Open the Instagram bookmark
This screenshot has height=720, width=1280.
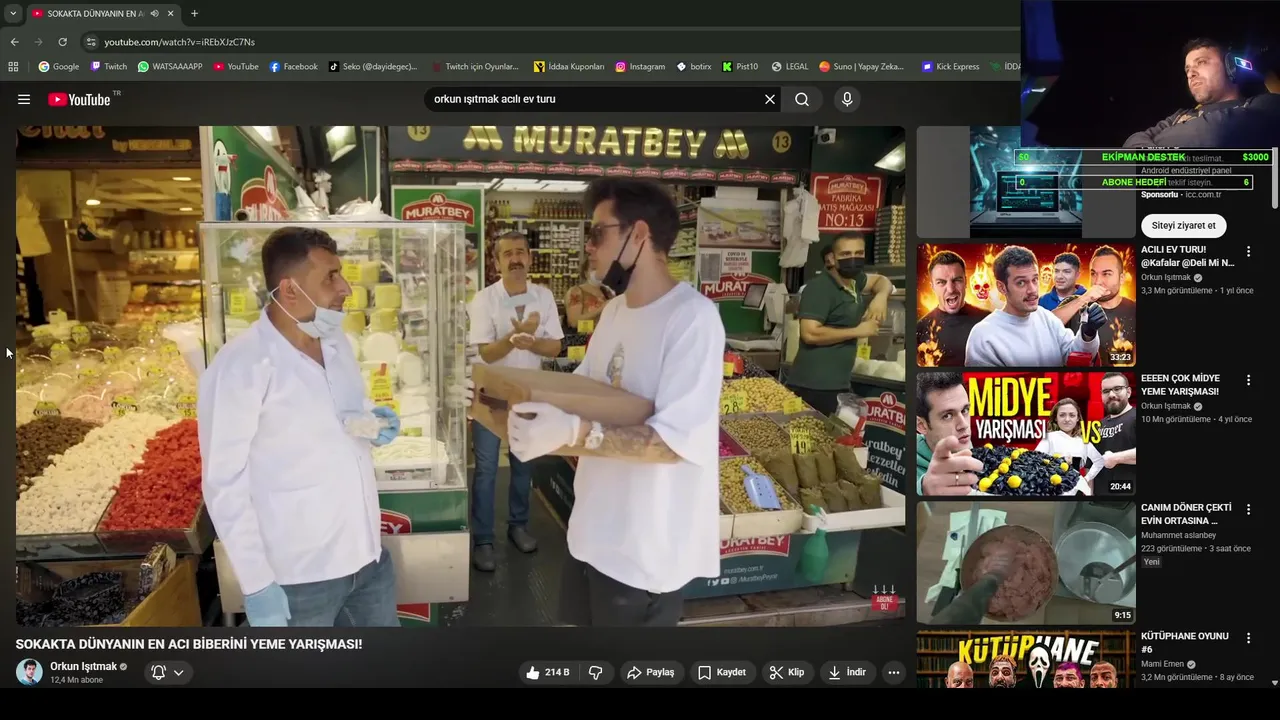[x=640, y=67]
